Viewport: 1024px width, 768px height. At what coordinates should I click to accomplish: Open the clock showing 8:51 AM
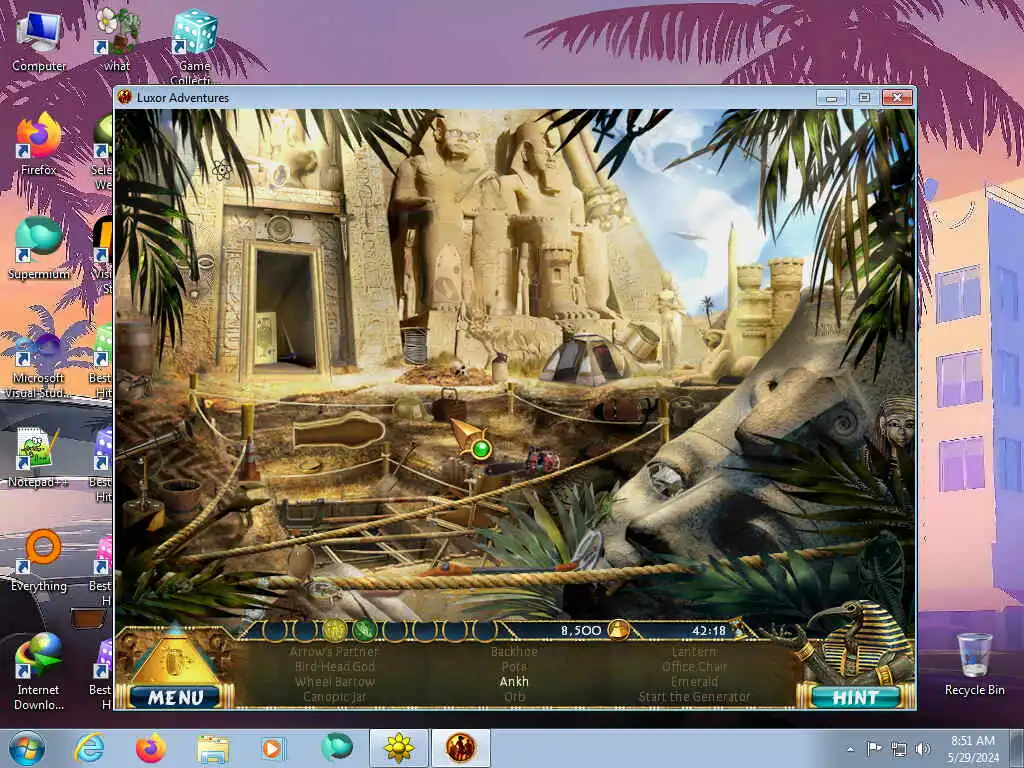click(x=973, y=748)
